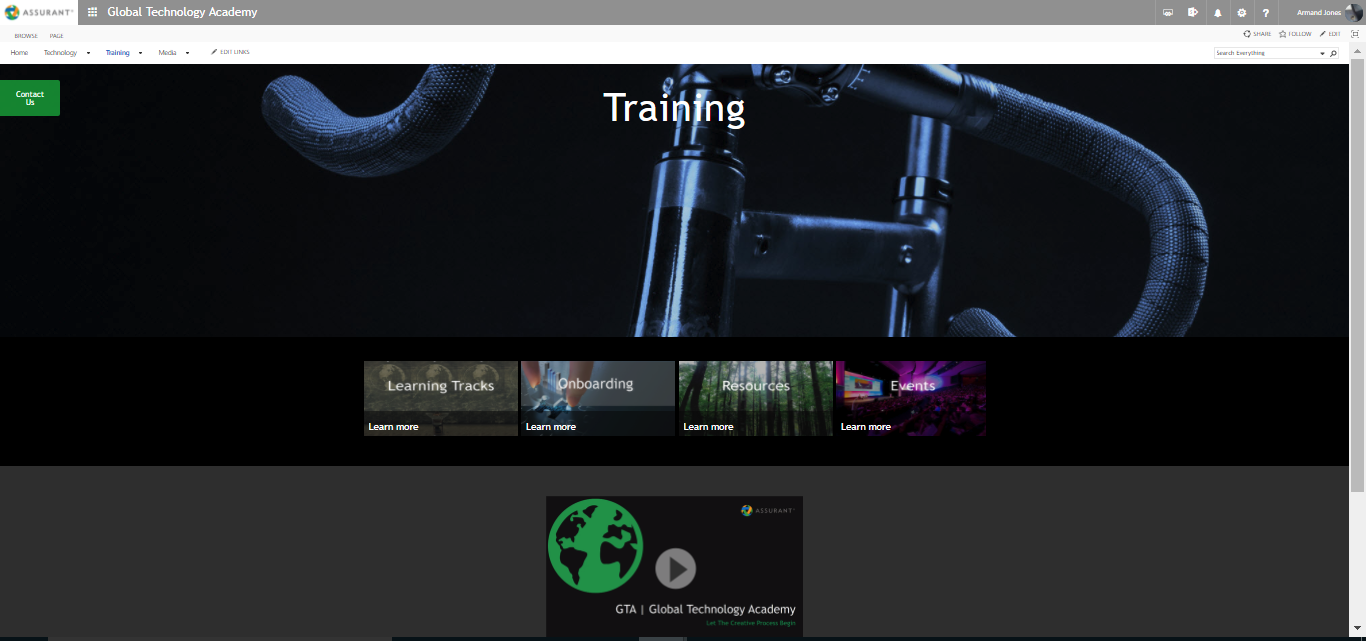Open the Learning Tracks tile
1366x641 pixels.
pyautogui.click(x=441, y=398)
